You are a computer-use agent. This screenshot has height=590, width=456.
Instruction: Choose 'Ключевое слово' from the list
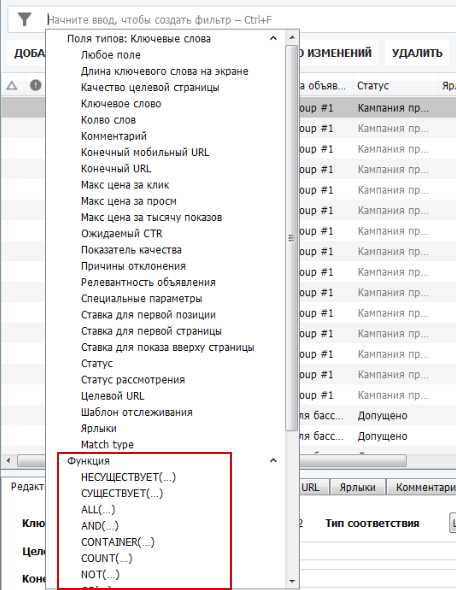coord(121,103)
